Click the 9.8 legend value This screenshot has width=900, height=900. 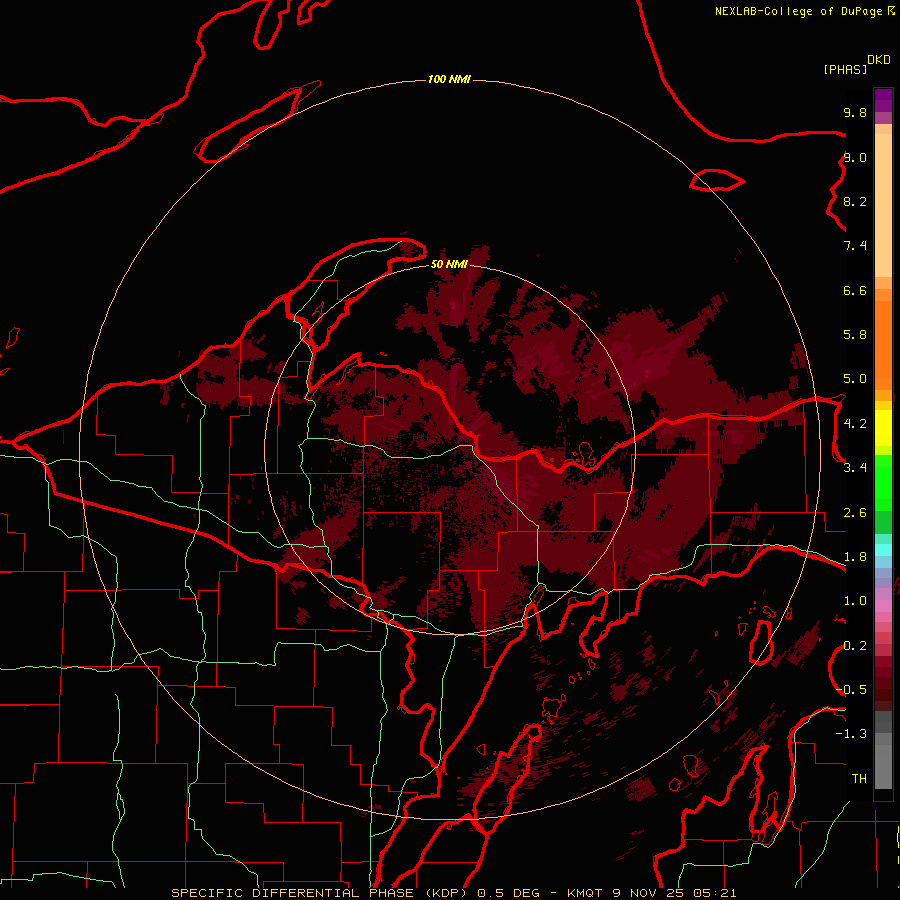coord(855,112)
